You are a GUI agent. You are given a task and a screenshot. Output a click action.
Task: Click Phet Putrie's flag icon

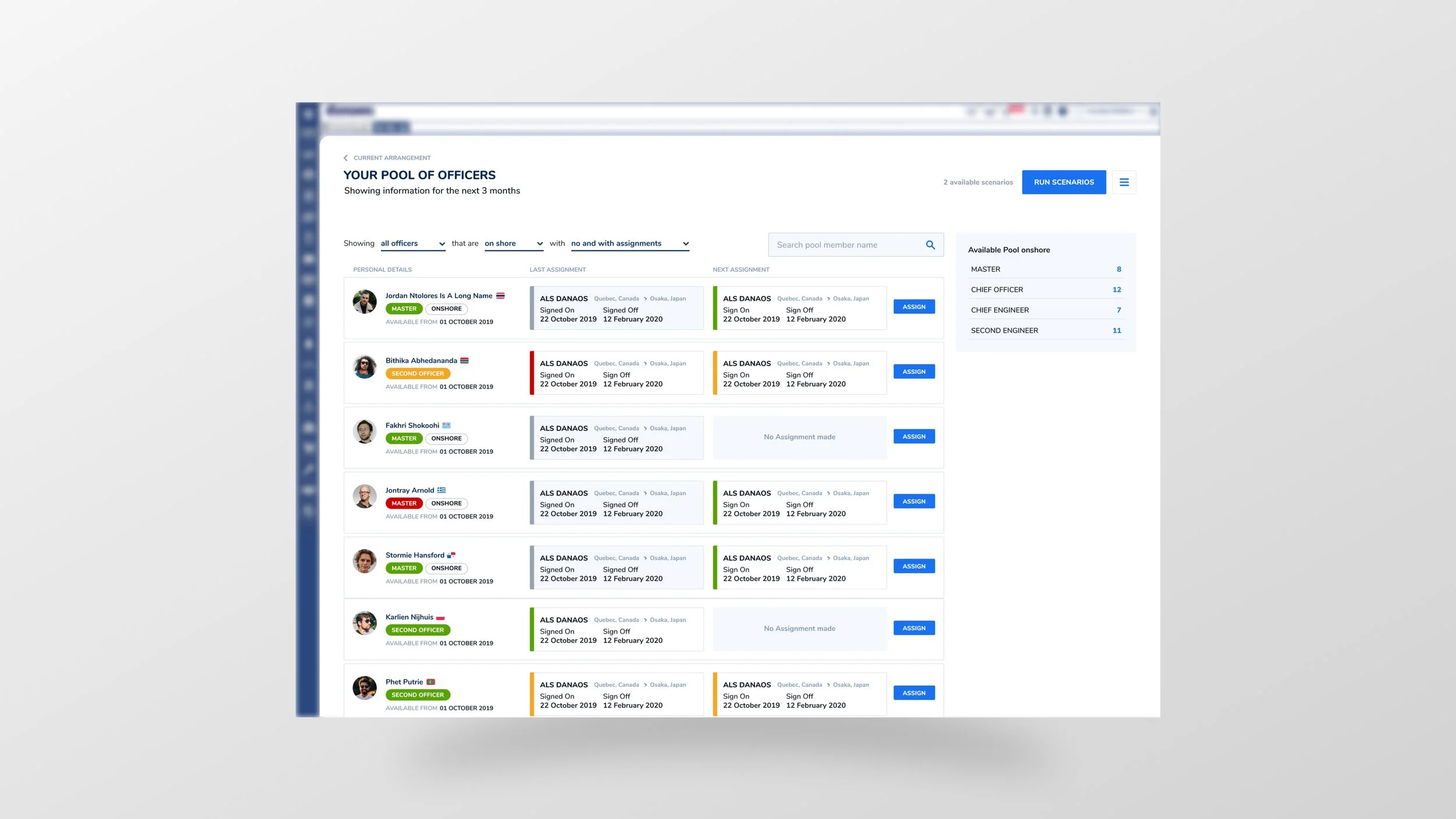431,682
